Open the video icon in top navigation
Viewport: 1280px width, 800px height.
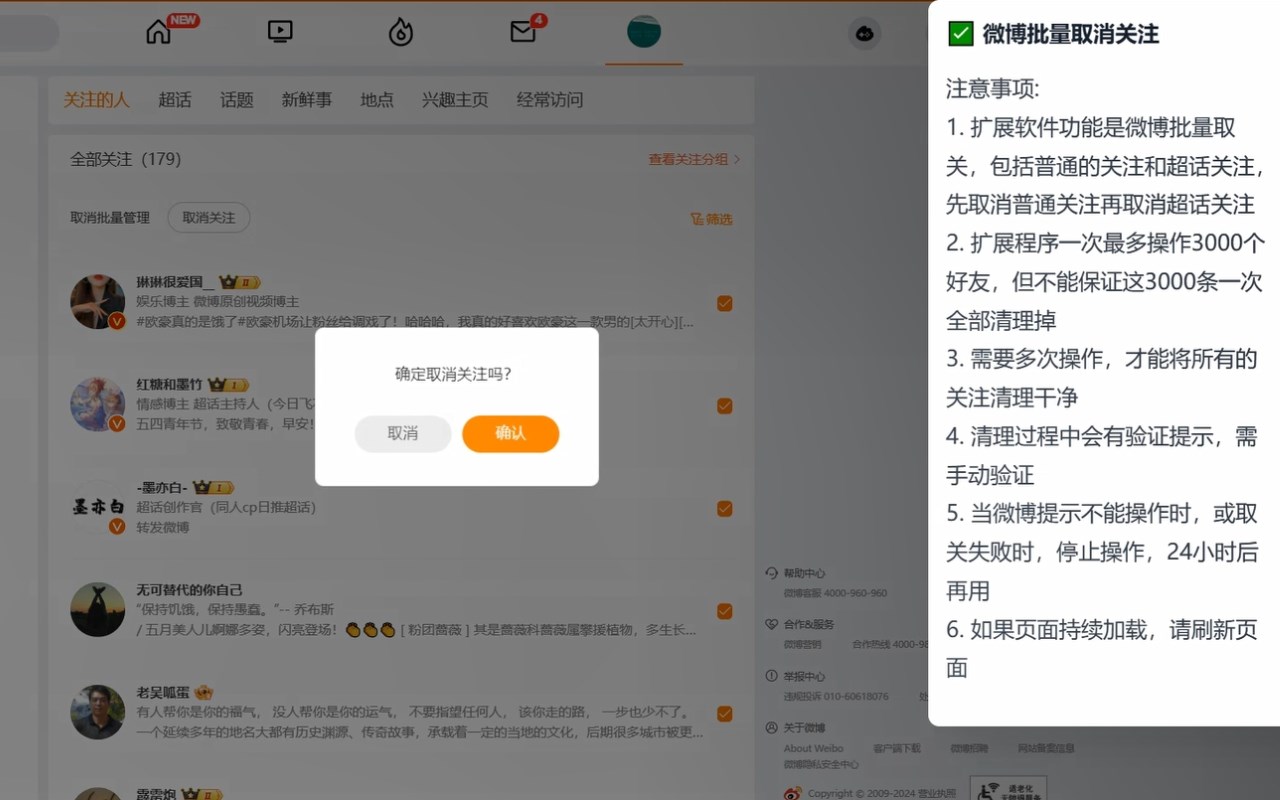click(280, 32)
